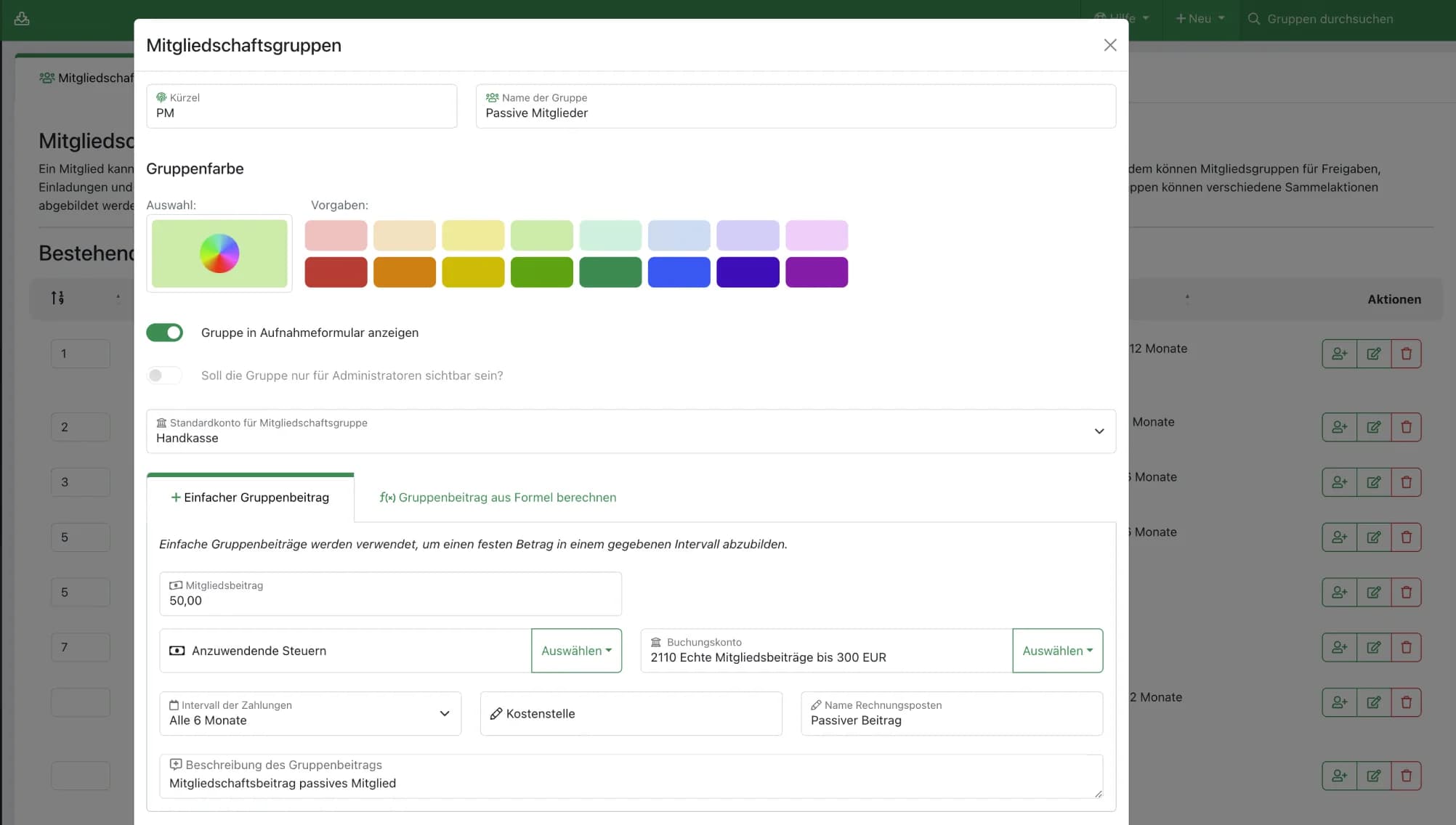Screen dimensions: 1456x825
Task: Click the app logo icon top left
Action: pos(22,18)
